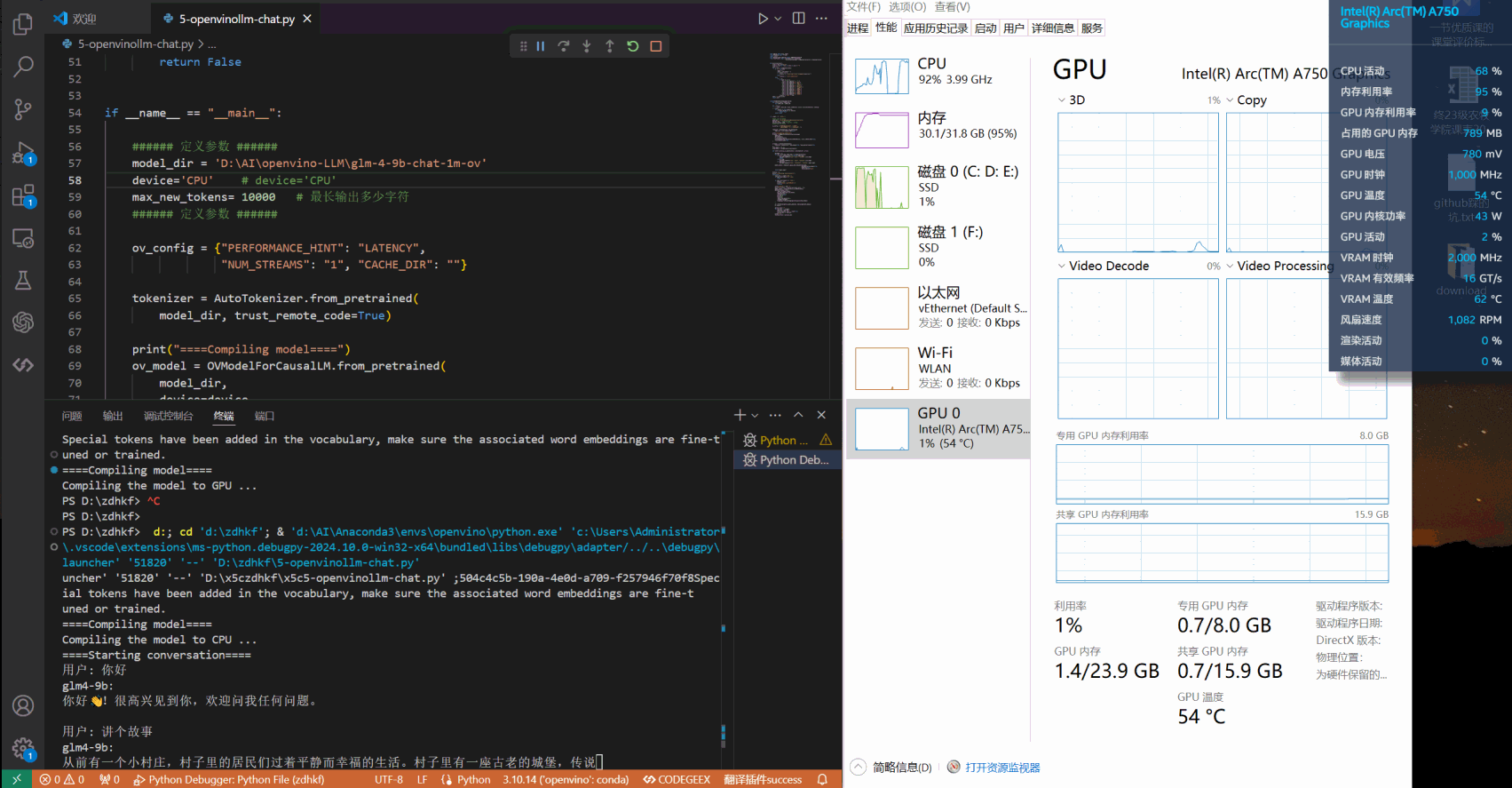Create a new terminal with plus icon
Image resolution: width=1512 pixels, height=788 pixels.
(740, 415)
